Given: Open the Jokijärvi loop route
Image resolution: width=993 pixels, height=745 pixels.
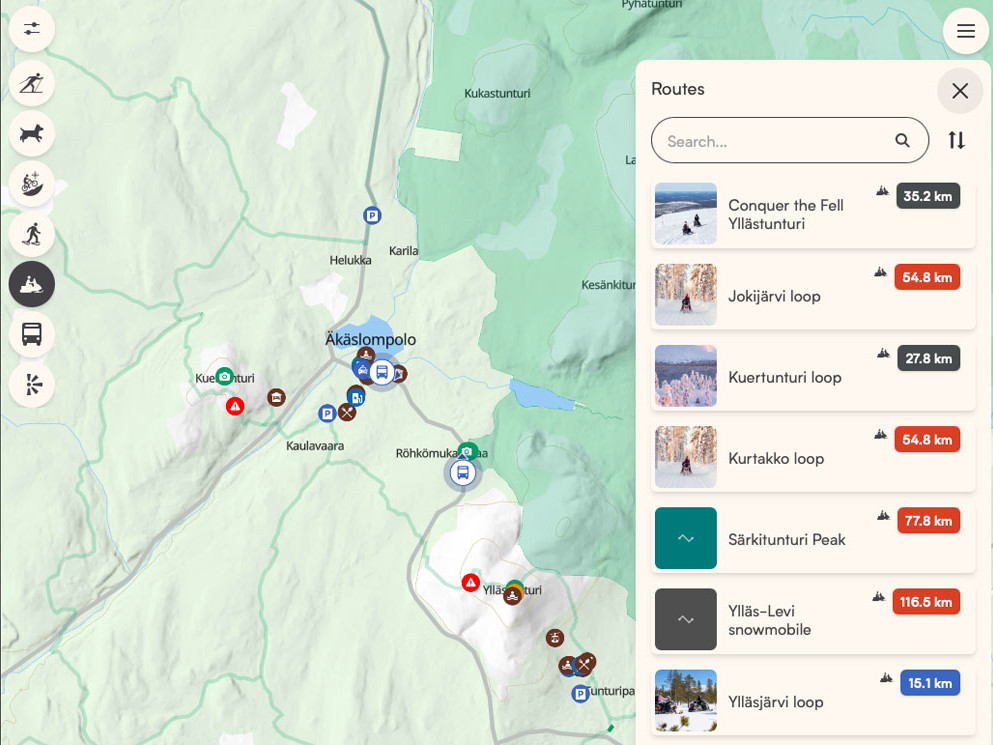Looking at the screenshot, I should click(813, 296).
